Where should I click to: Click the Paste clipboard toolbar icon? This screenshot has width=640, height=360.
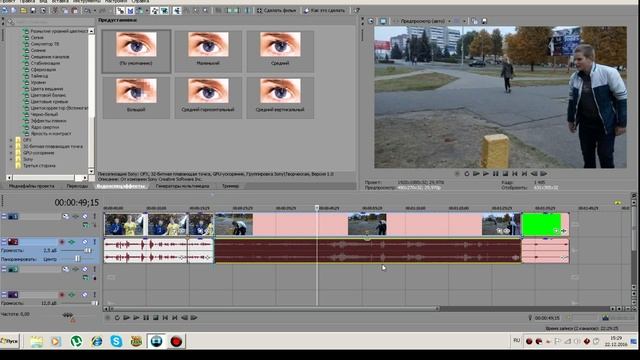75,10
